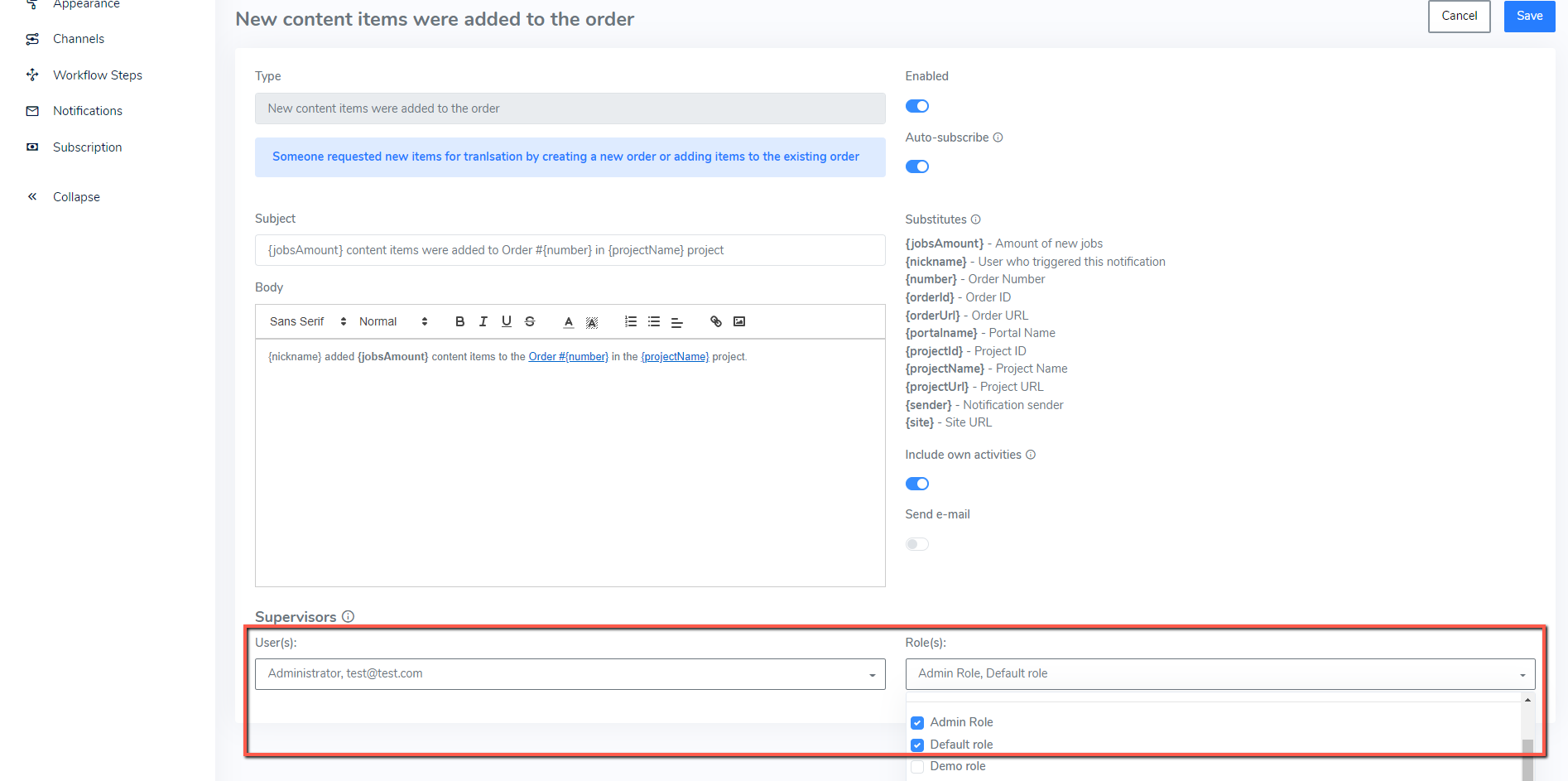
Task: Enable the Send e-mail toggle
Action: pos(917,544)
